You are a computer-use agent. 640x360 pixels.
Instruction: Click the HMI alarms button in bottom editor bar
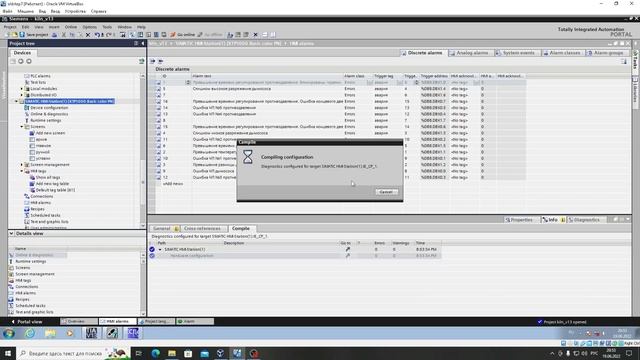tap(117, 322)
